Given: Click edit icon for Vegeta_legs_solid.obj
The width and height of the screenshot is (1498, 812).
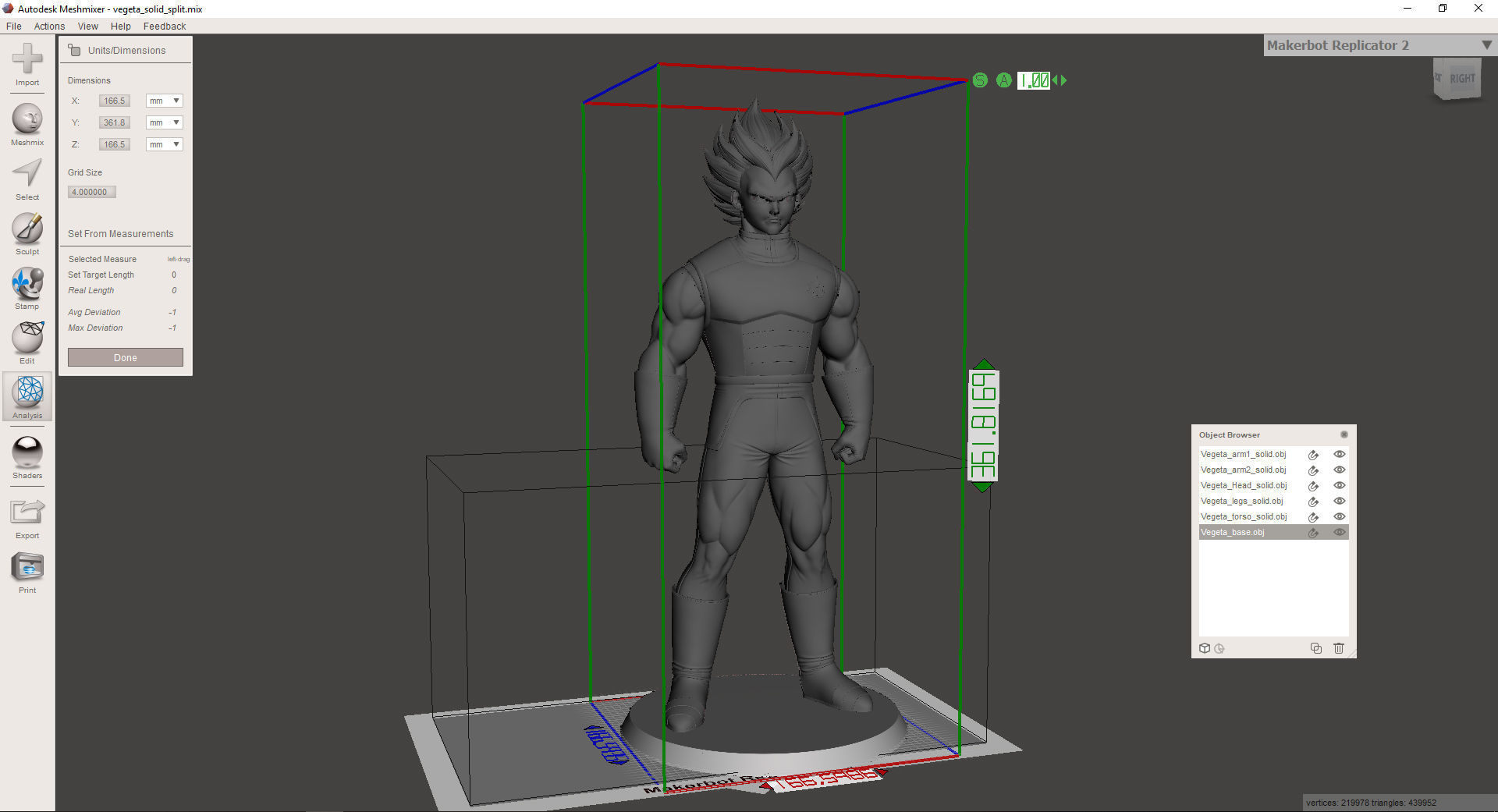Looking at the screenshot, I should click(1314, 502).
